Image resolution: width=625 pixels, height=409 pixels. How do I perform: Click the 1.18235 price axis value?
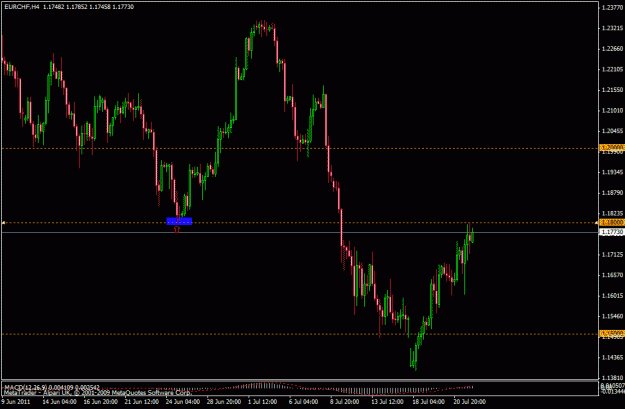[613, 214]
